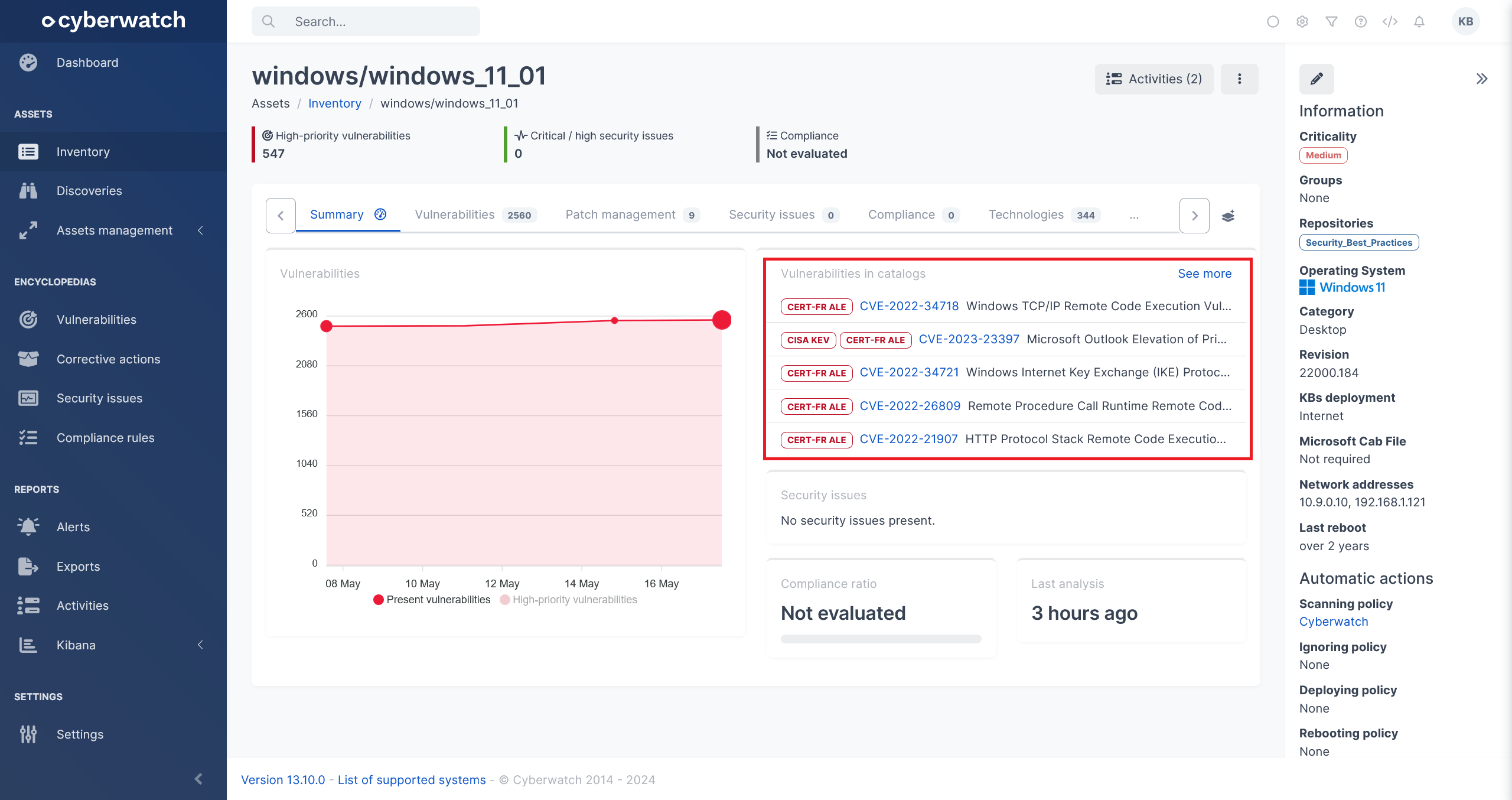1512x800 pixels.
Task: Click the cyberwatch logo
Action: 113,21
